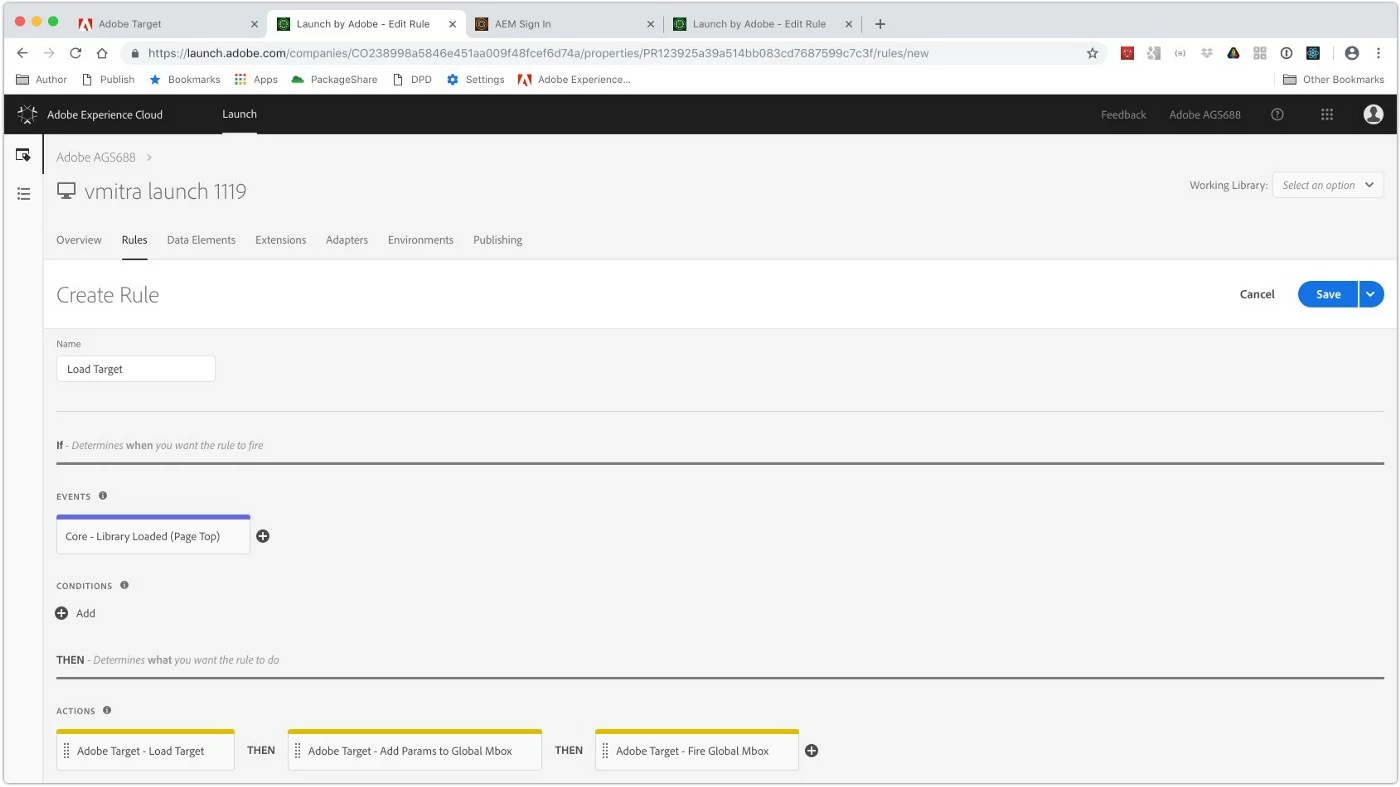
Task: Click the sidebar list icon
Action: 23,193
